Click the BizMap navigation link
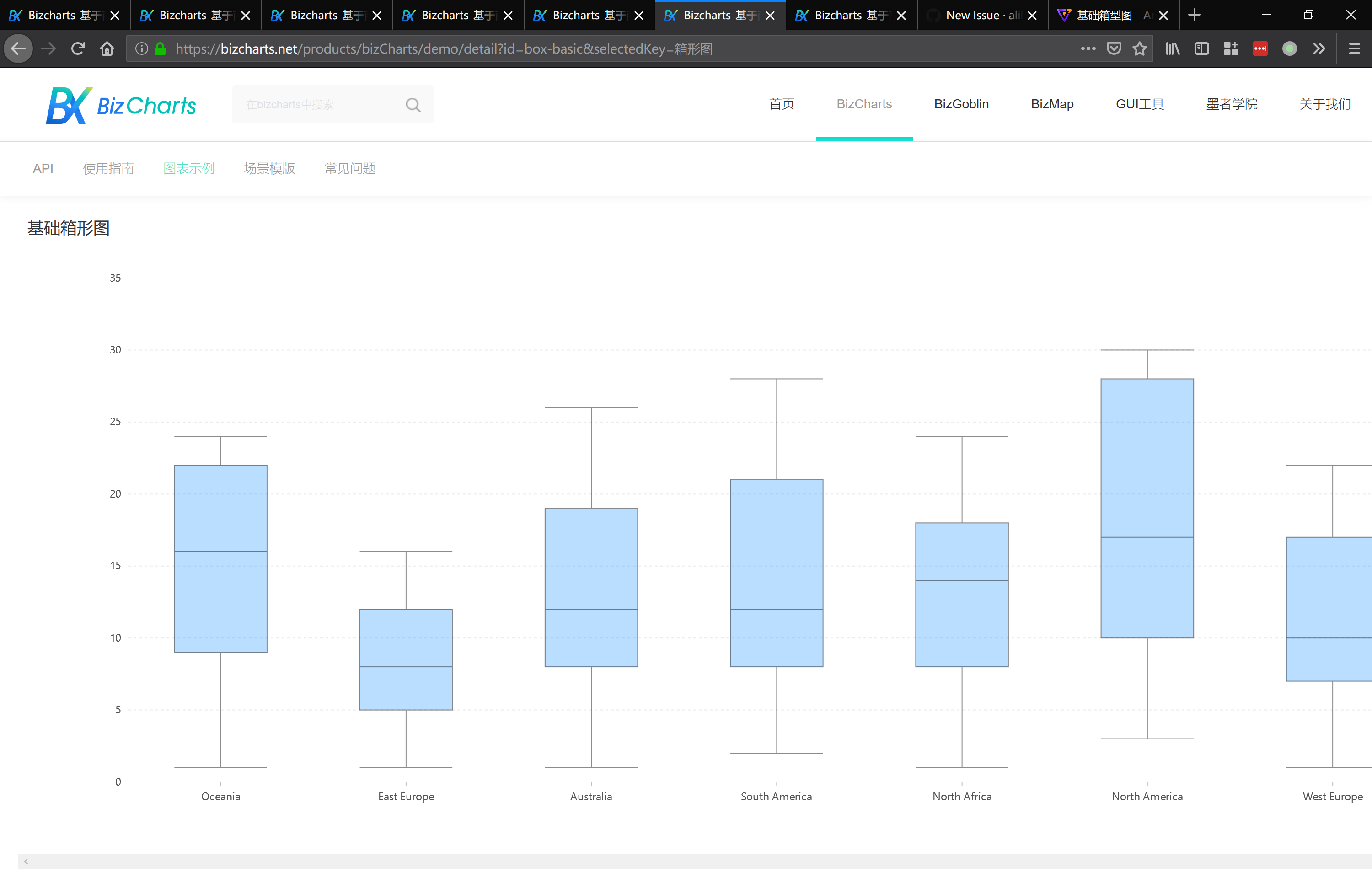 1052,104
